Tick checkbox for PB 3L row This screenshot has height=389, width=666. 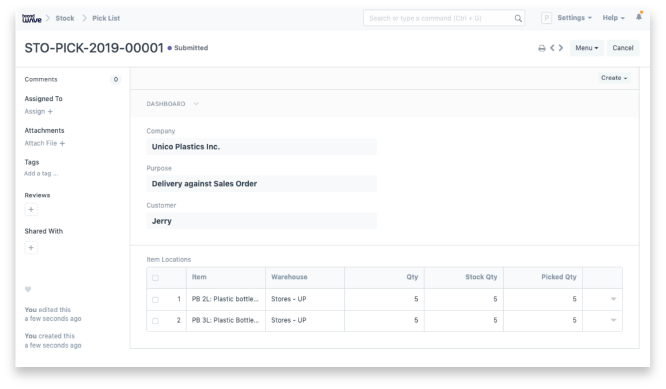pos(155,321)
